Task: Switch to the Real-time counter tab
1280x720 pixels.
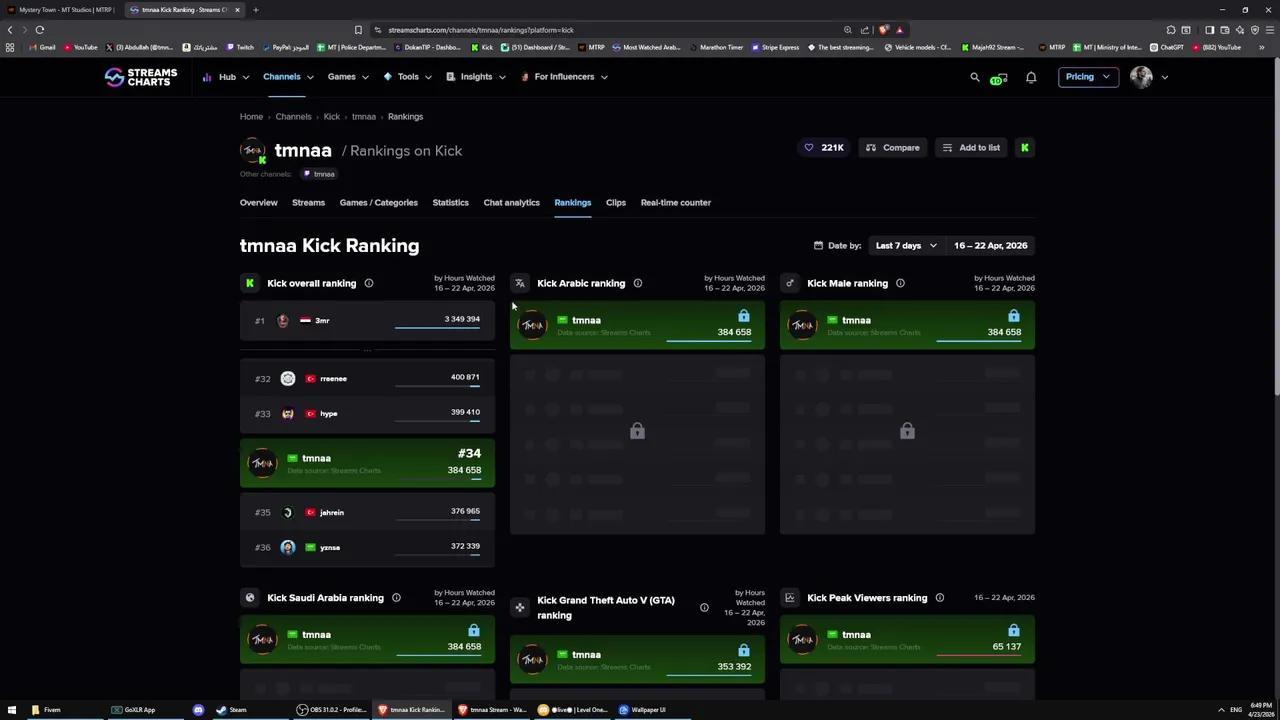Action: pos(675,203)
